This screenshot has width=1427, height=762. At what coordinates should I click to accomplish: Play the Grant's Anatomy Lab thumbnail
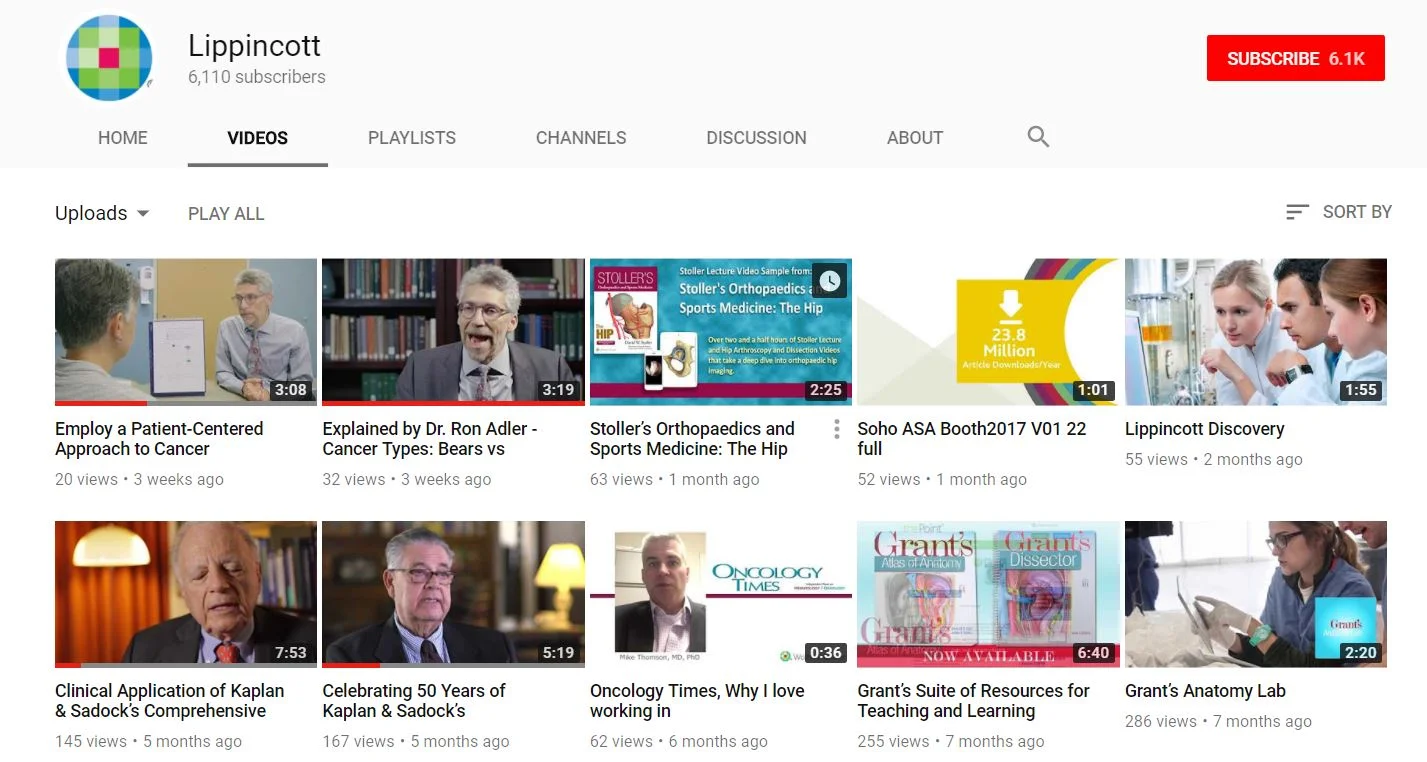(1256, 594)
